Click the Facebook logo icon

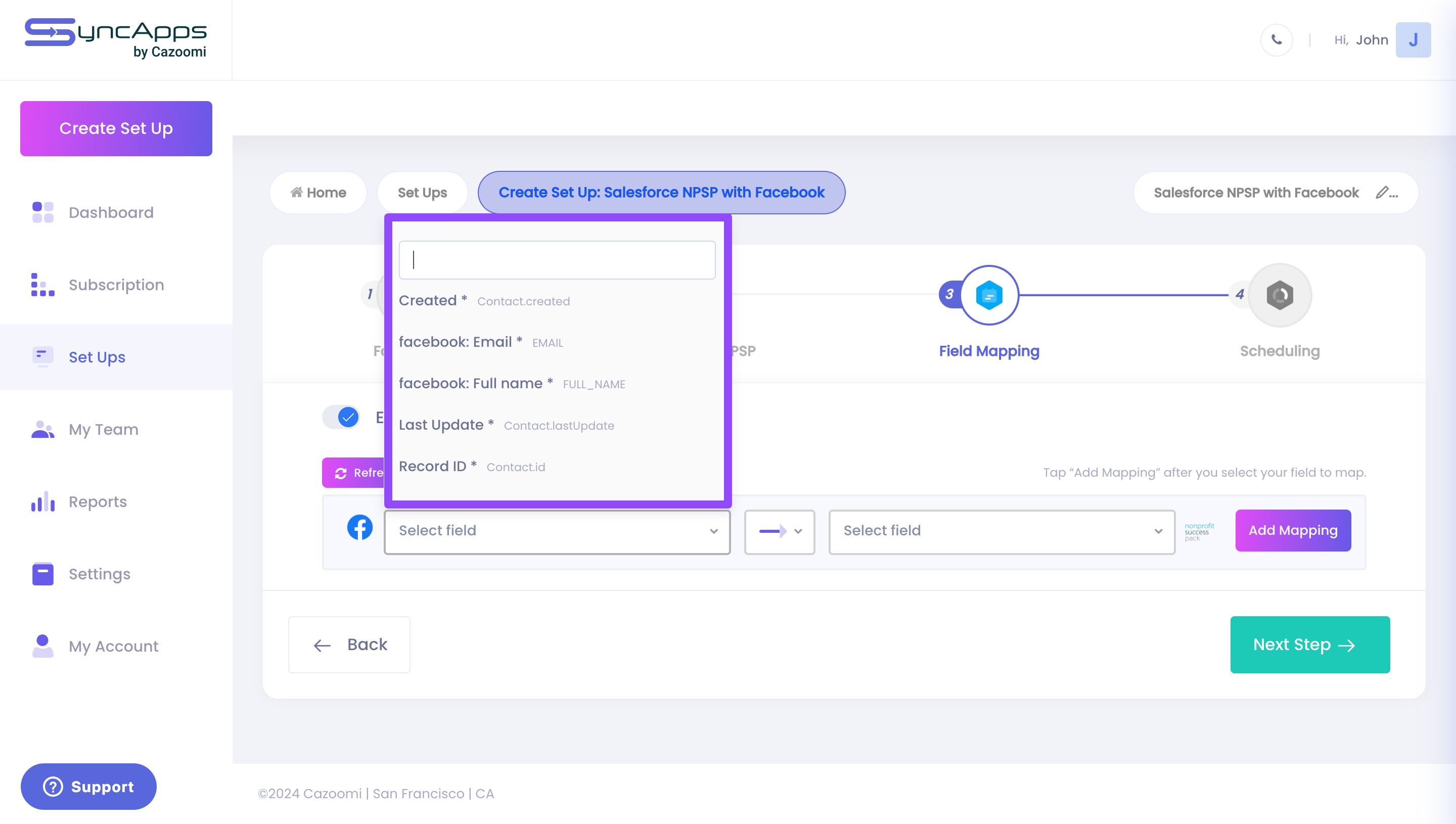[360, 527]
